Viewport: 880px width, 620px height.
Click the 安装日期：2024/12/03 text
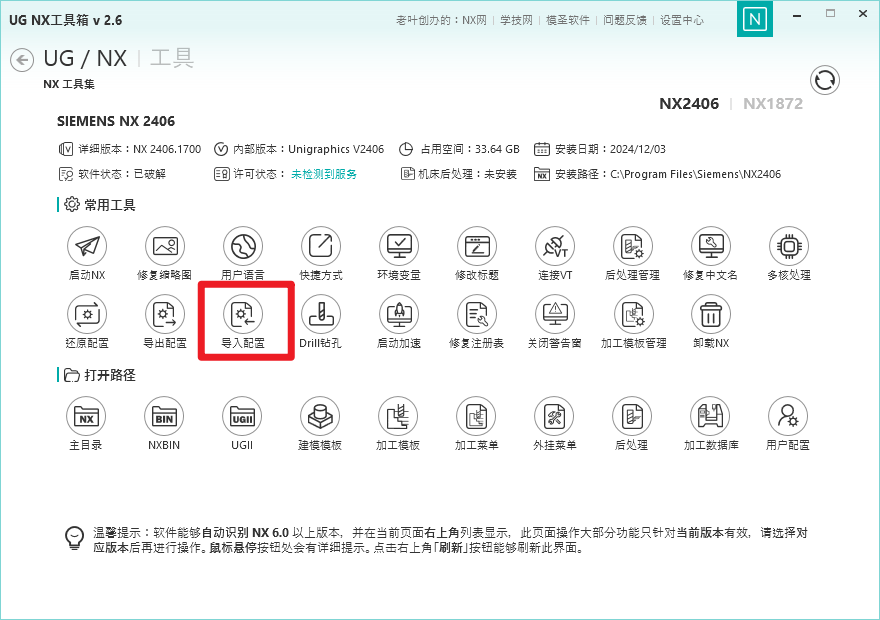[610, 149]
